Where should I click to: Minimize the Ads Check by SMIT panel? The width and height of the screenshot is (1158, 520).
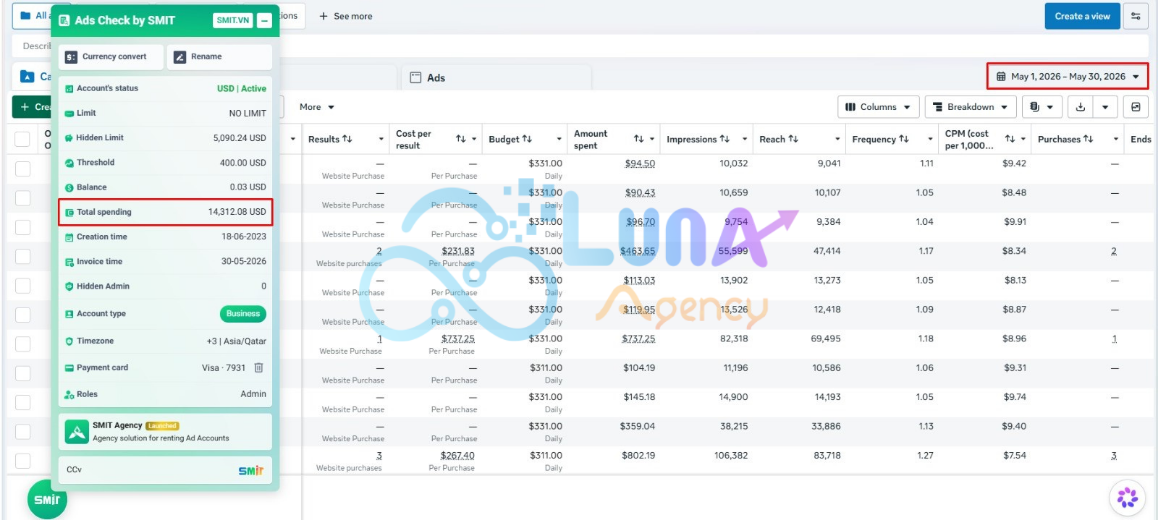point(264,21)
